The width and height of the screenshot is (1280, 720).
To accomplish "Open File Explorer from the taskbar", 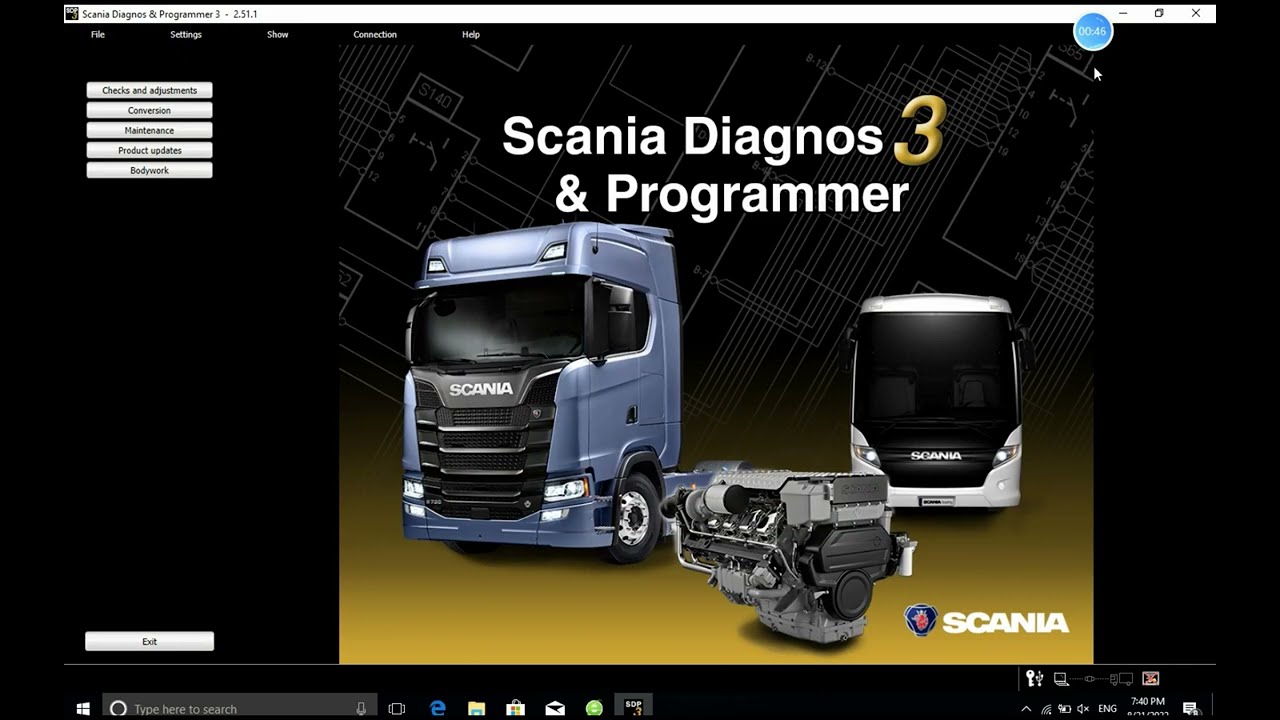I will coord(476,708).
